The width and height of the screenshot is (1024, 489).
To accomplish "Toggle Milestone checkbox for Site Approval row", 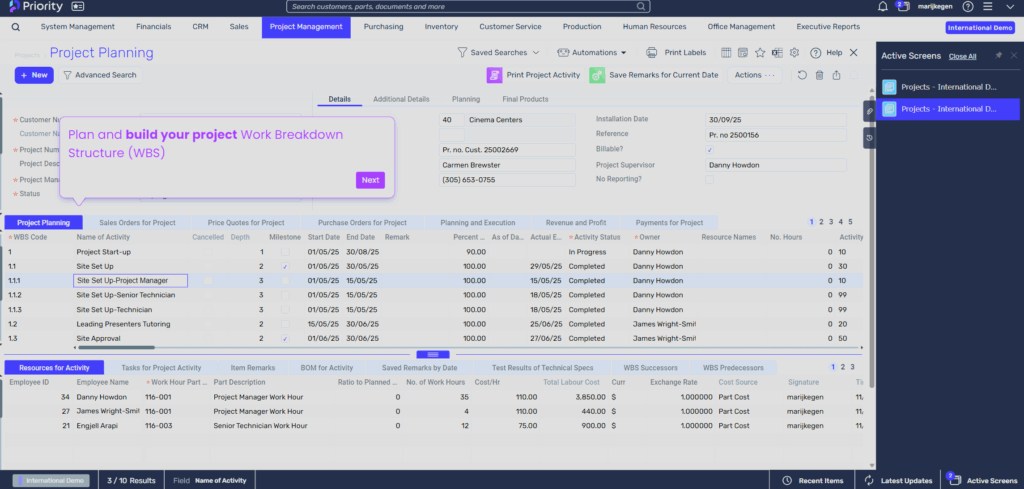I will pos(285,338).
